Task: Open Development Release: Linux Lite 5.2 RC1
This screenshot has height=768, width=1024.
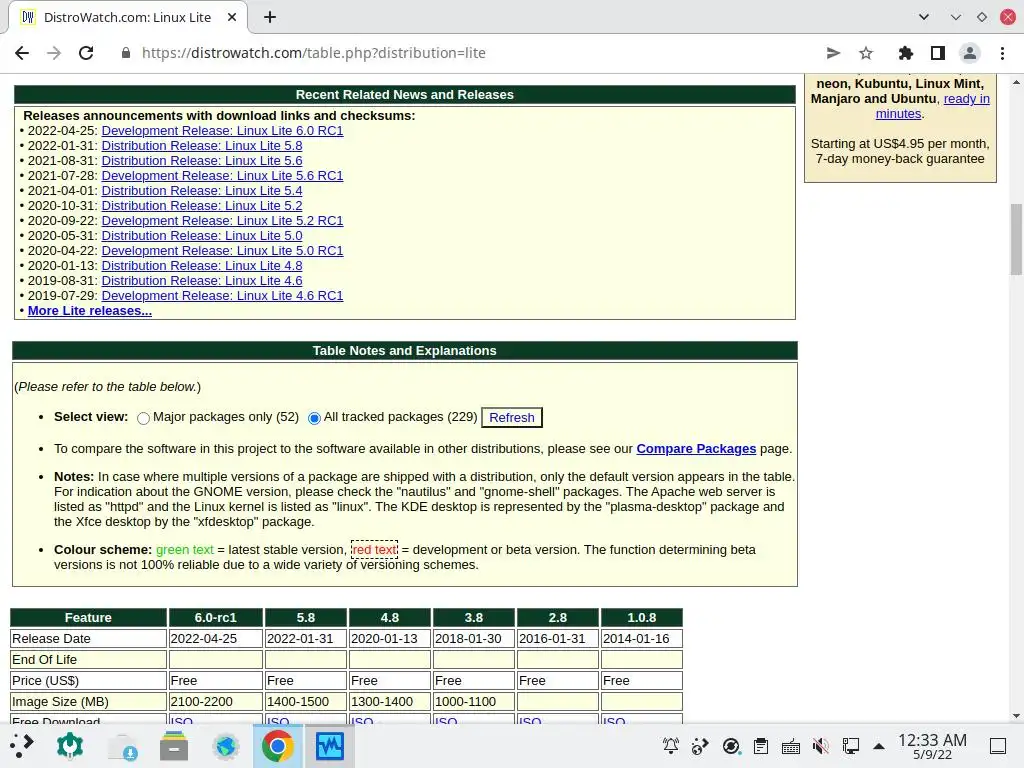Action: tap(222, 221)
